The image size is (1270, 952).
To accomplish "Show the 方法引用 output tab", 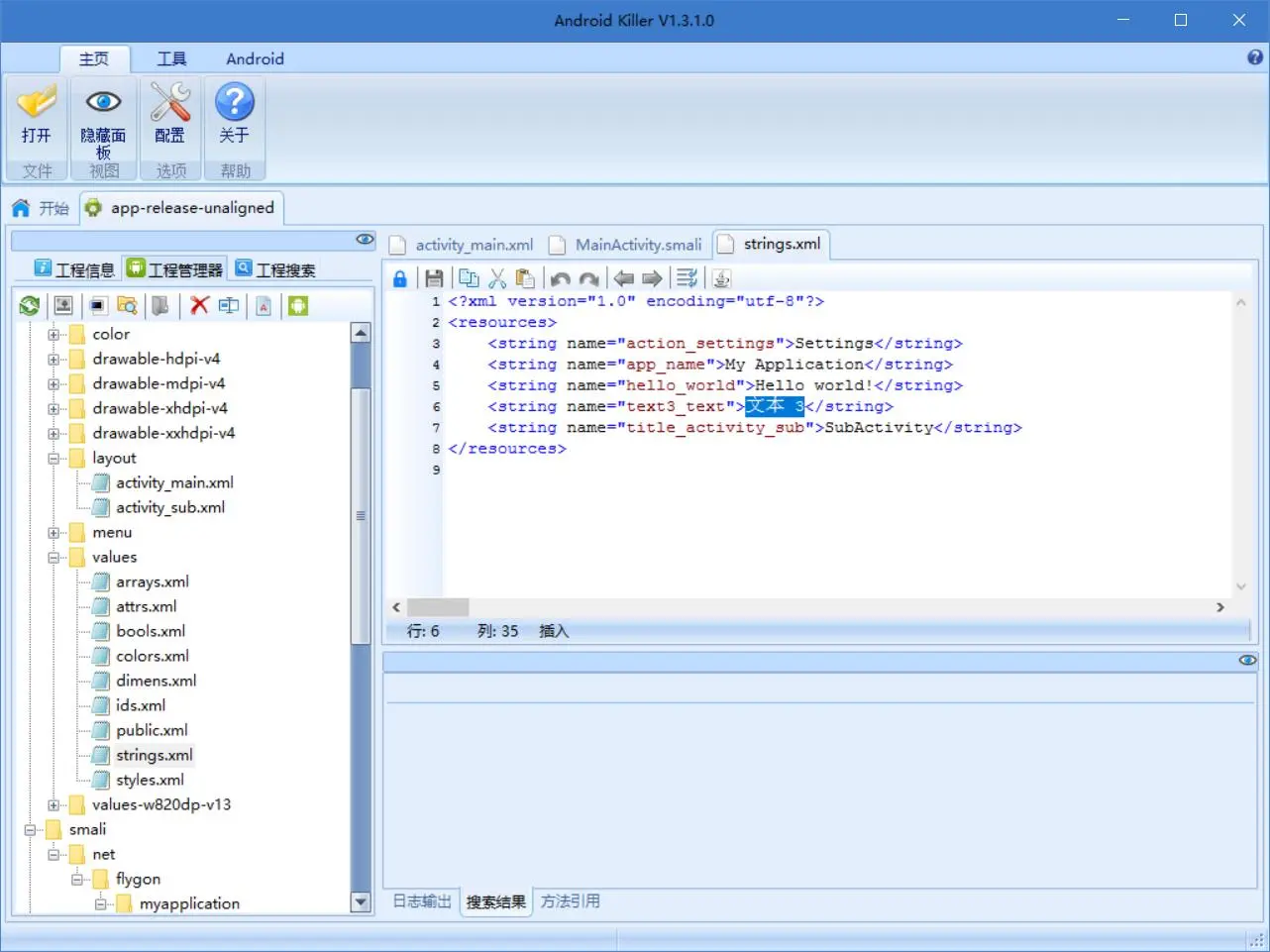I will (x=570, y=901).
